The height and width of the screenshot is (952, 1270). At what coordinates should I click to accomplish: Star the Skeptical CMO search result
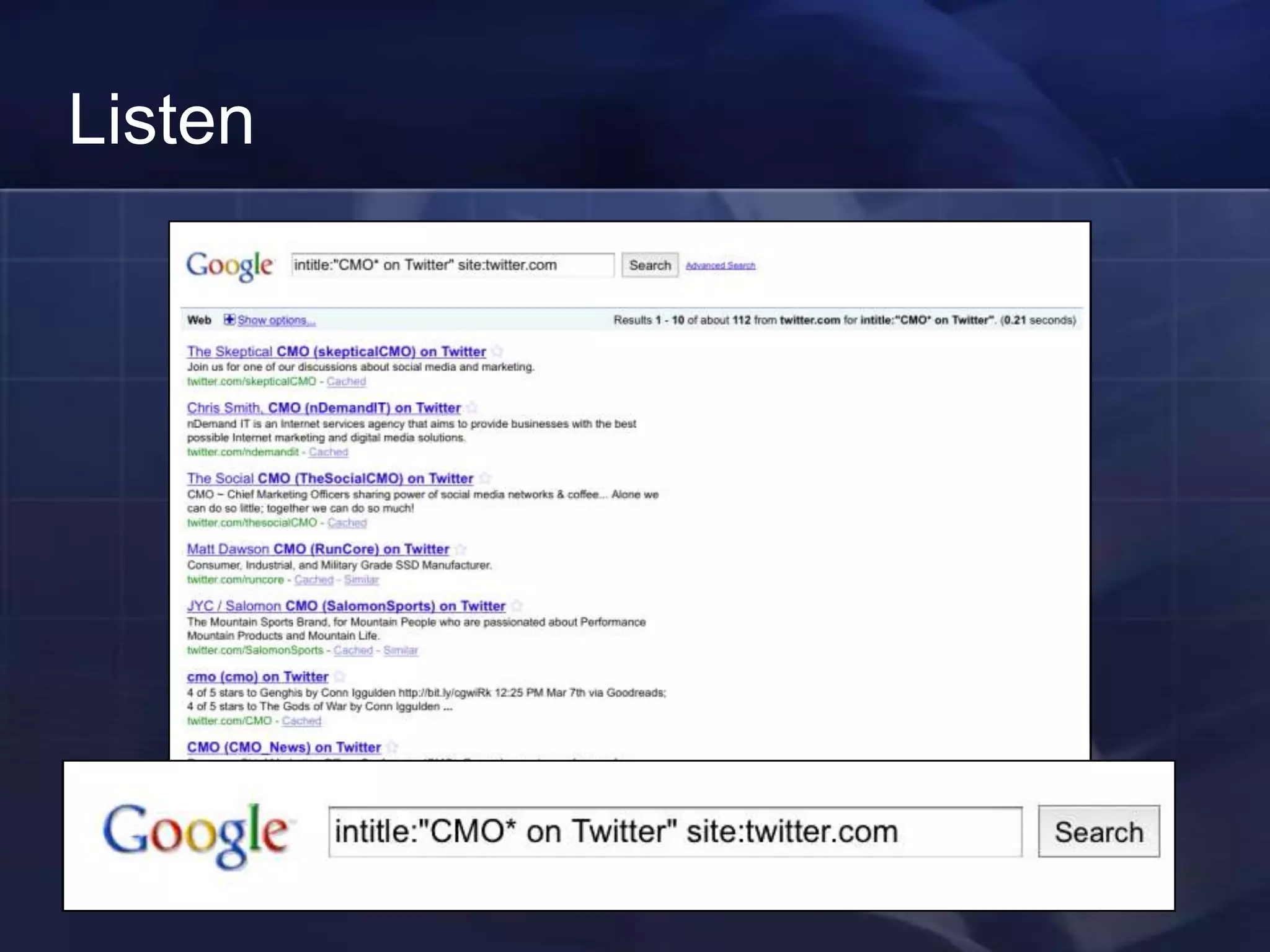(497, 351)
